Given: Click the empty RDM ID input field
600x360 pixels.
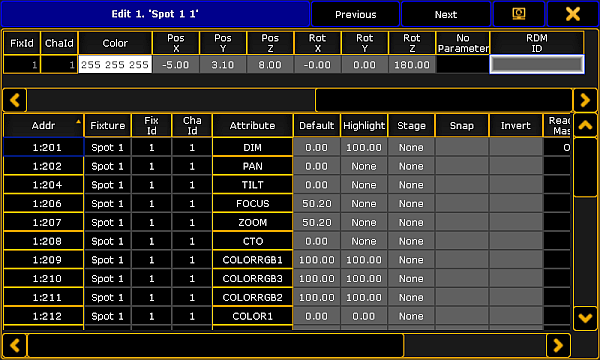Looking at the screenshot, I should click(537, 64).
